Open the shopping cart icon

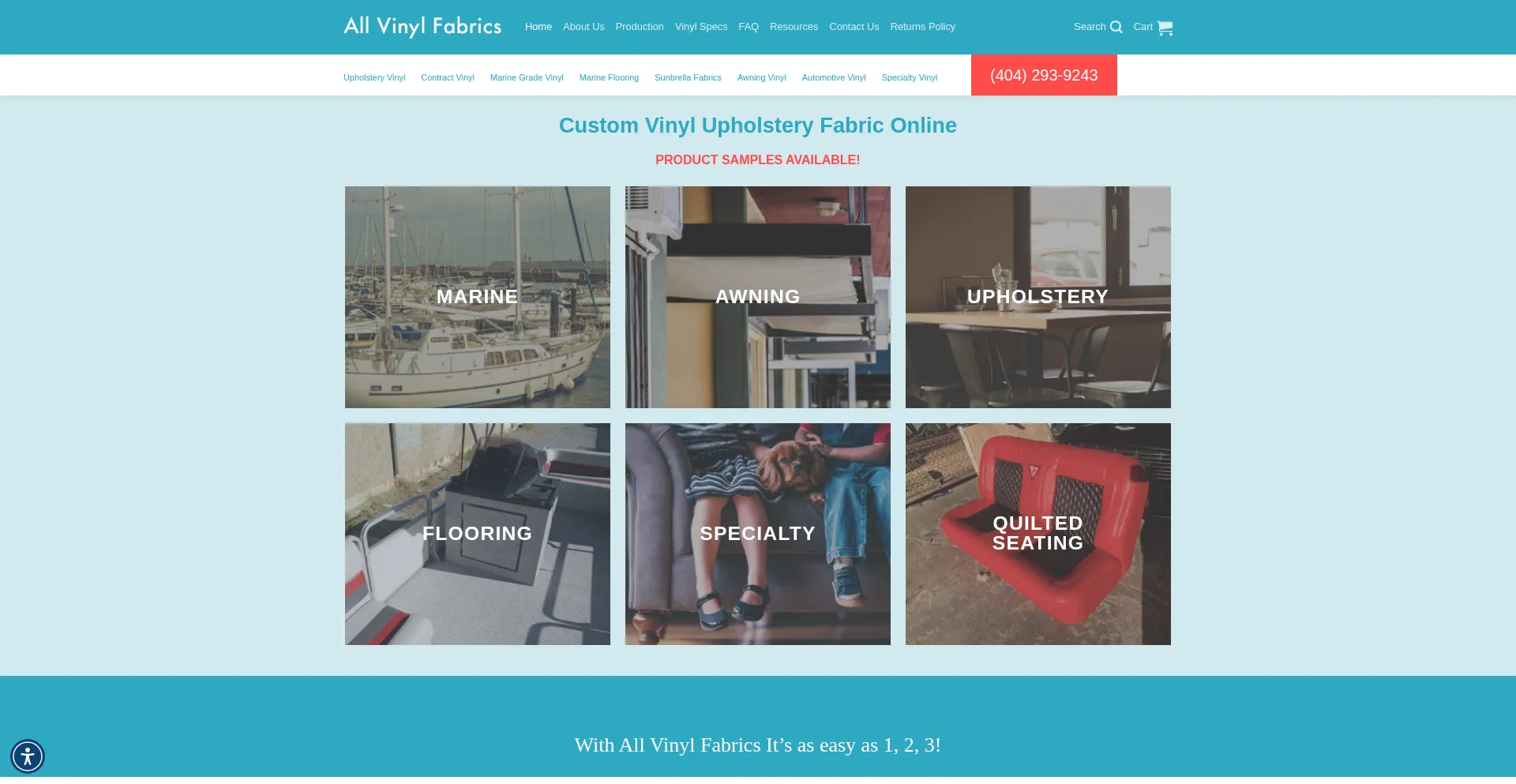1165,28
